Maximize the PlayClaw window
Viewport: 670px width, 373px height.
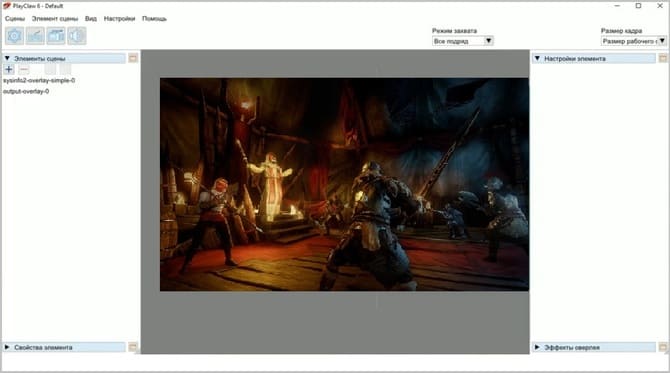(x=638, y=6)
